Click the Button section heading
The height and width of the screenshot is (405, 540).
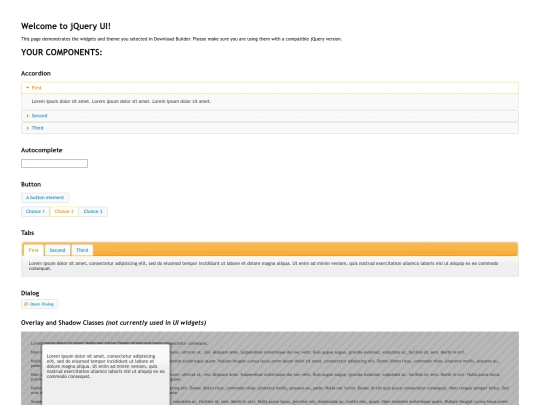(x=31, y=184)
